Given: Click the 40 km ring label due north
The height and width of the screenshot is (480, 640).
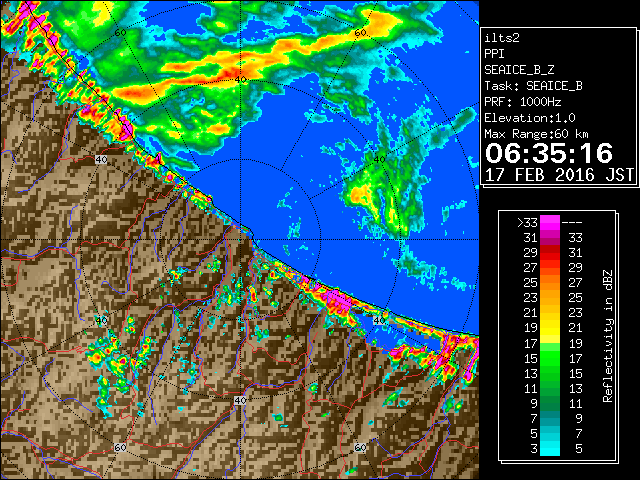Looking at the screenshot, I should tap(240, 79).
